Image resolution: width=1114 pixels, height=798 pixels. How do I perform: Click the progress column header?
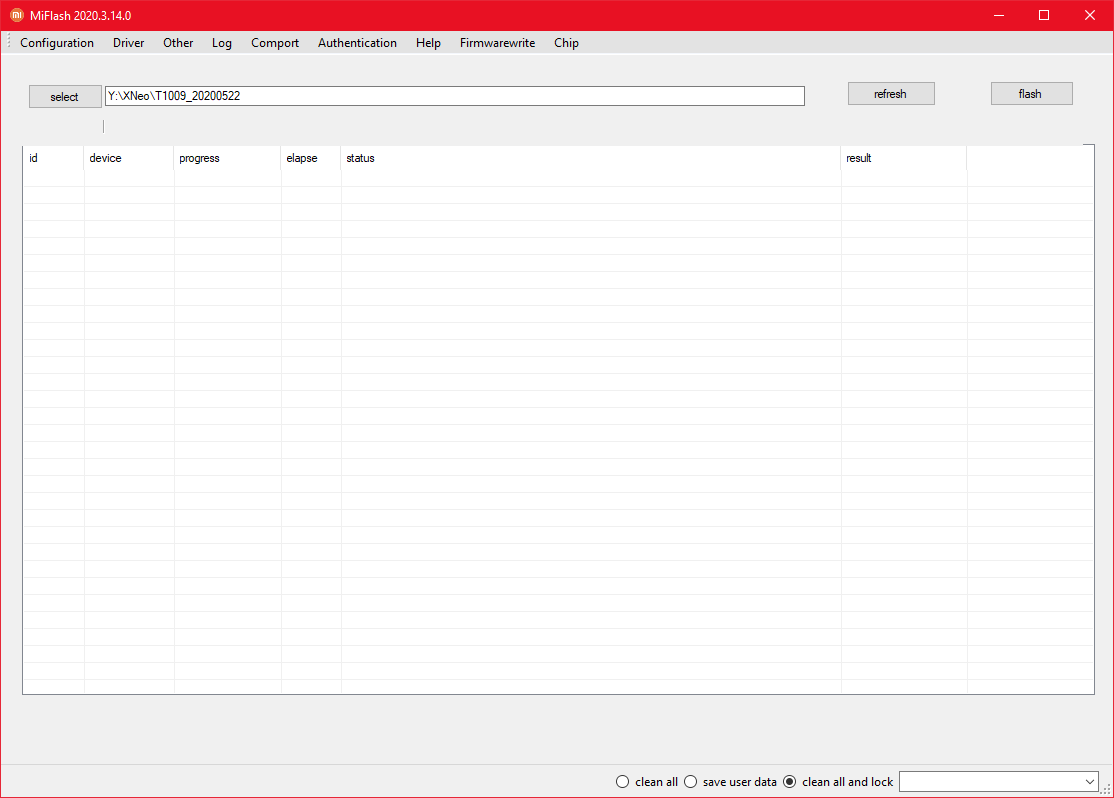coord(227,158)
